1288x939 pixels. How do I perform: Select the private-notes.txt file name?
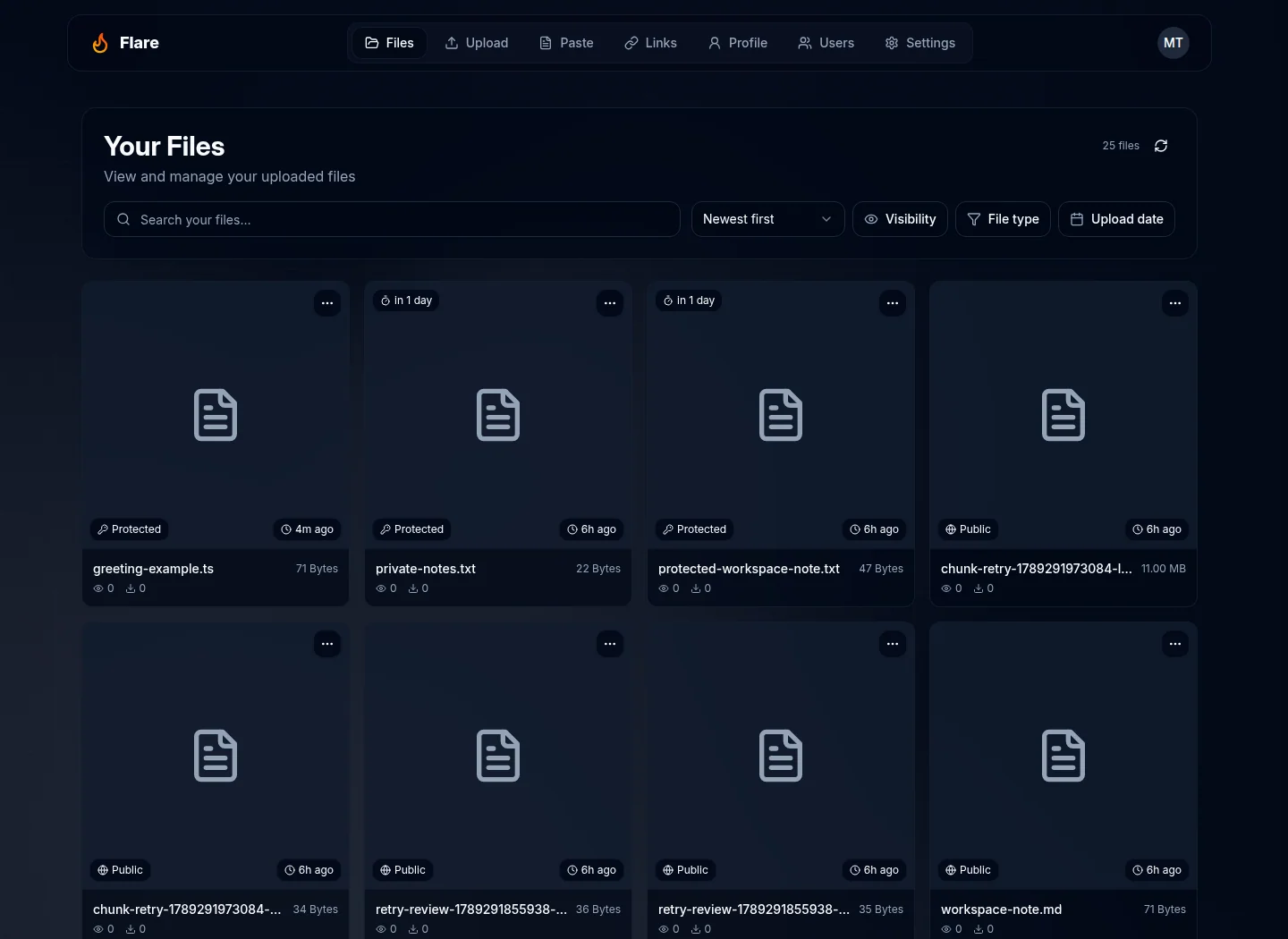coord(426,569)
